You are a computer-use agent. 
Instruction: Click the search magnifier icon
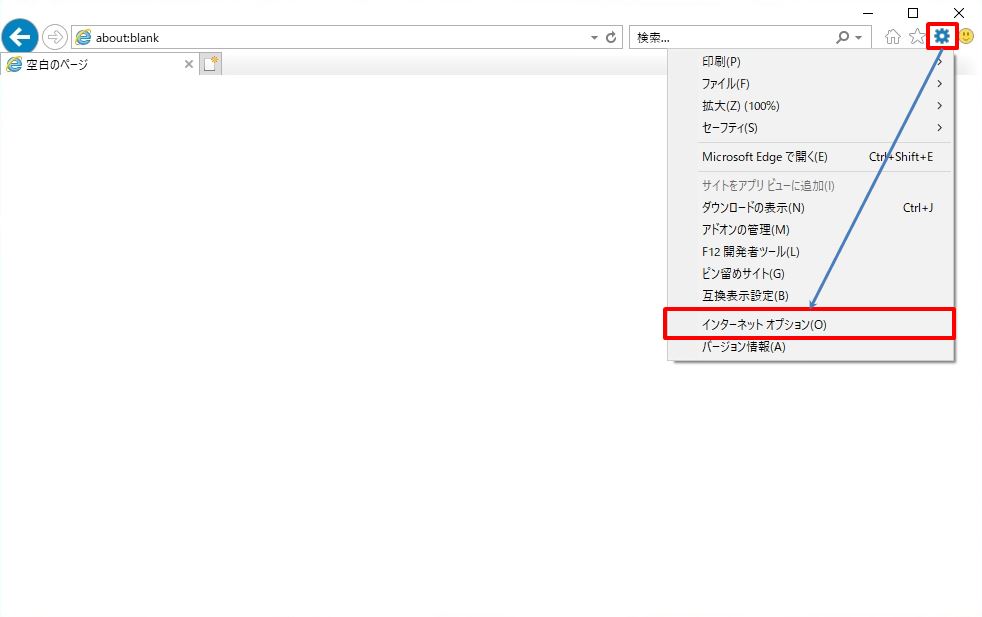pyautogui.click(x=842, y=38)
